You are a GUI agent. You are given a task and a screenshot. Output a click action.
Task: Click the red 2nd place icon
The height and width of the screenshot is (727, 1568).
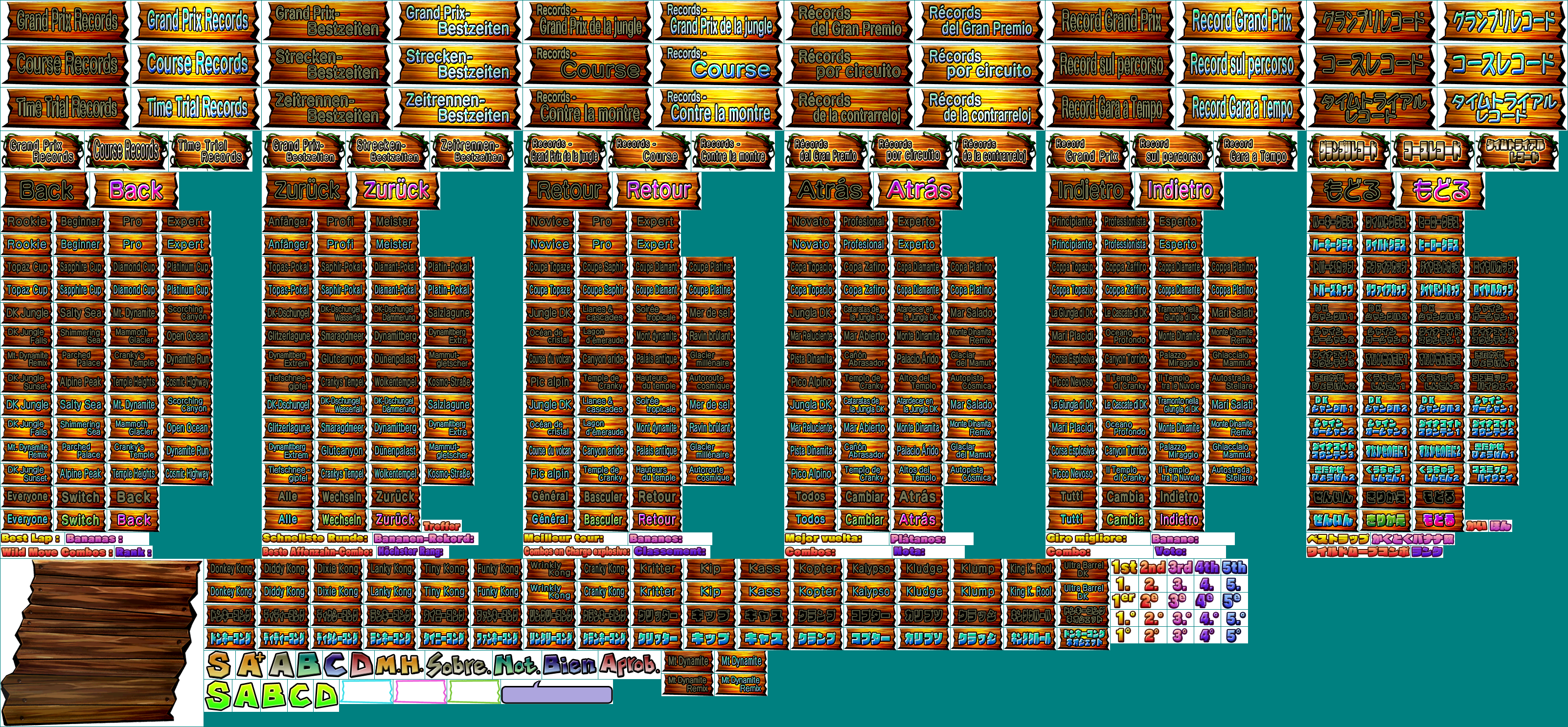tap(1152, 568)
